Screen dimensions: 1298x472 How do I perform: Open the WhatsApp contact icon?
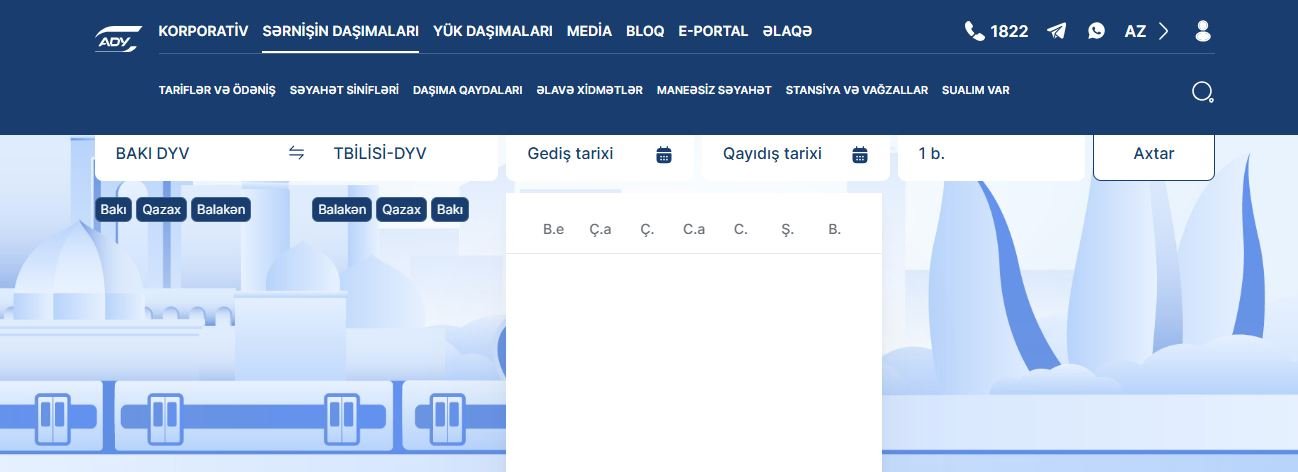point(1097,31)
